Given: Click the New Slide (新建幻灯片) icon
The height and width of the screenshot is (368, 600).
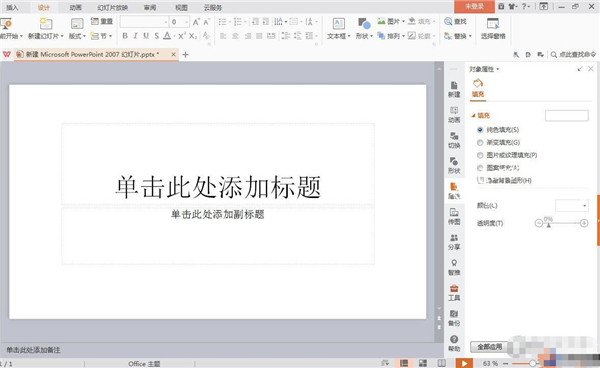Looking at the screenshot, I should pyautogui.click(x=46, y=24).
